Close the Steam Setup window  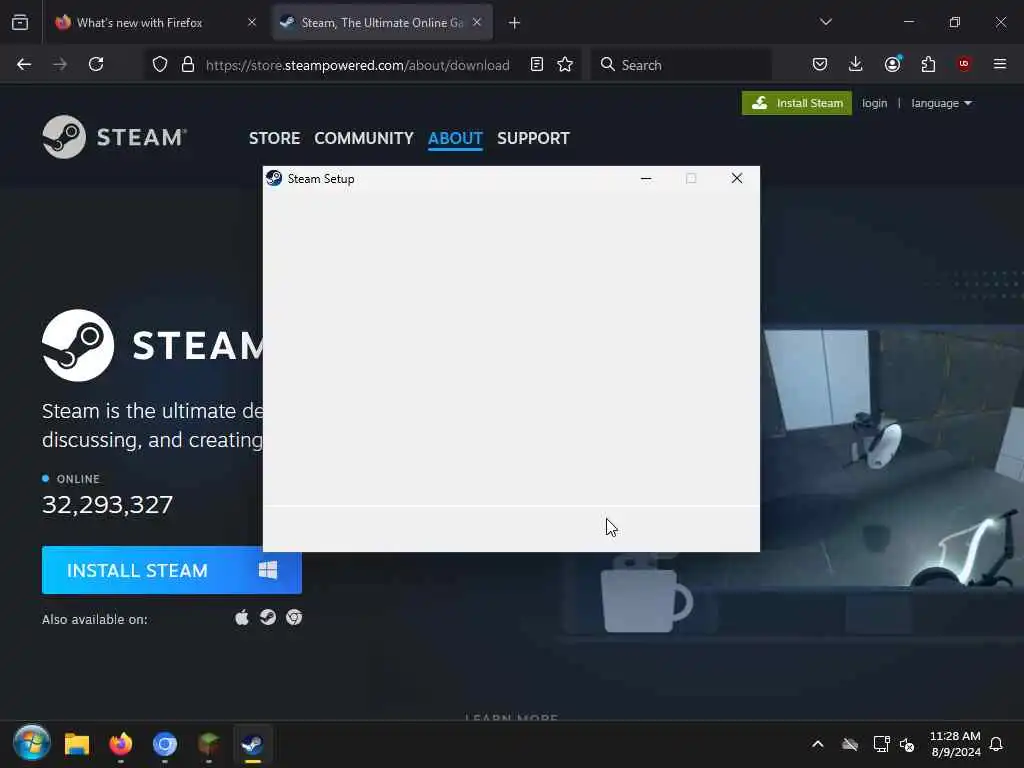pos(737,178)
